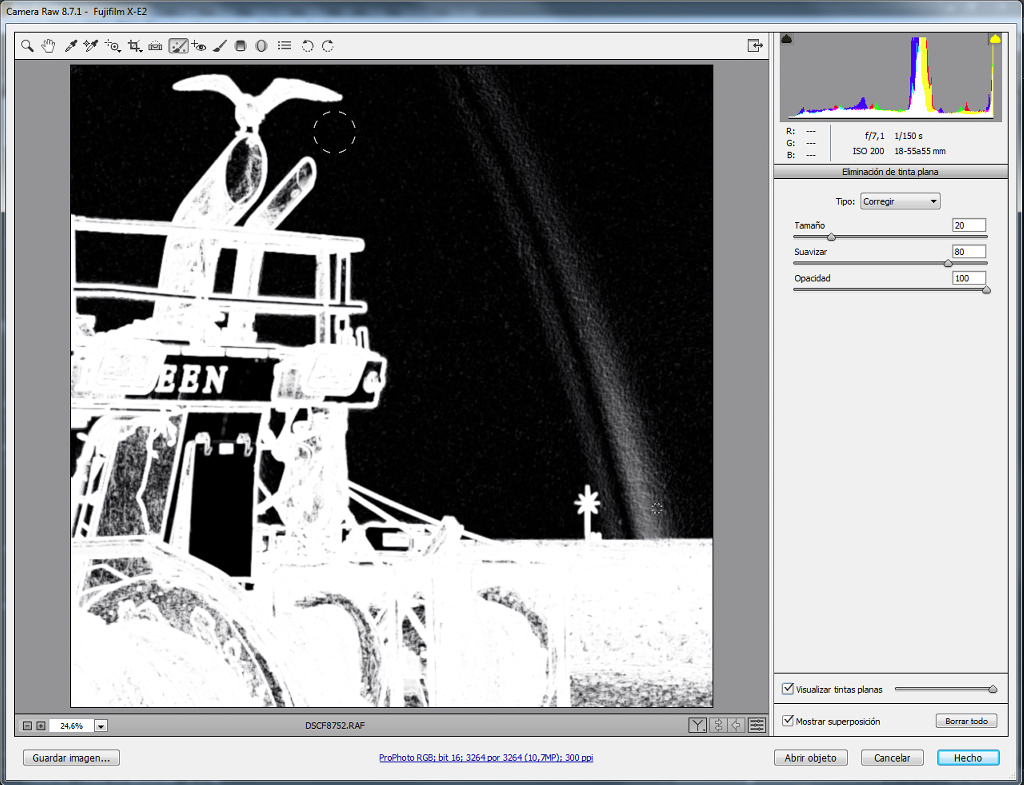
Task: Click the Opacidad value field
Action: [968, 278]
